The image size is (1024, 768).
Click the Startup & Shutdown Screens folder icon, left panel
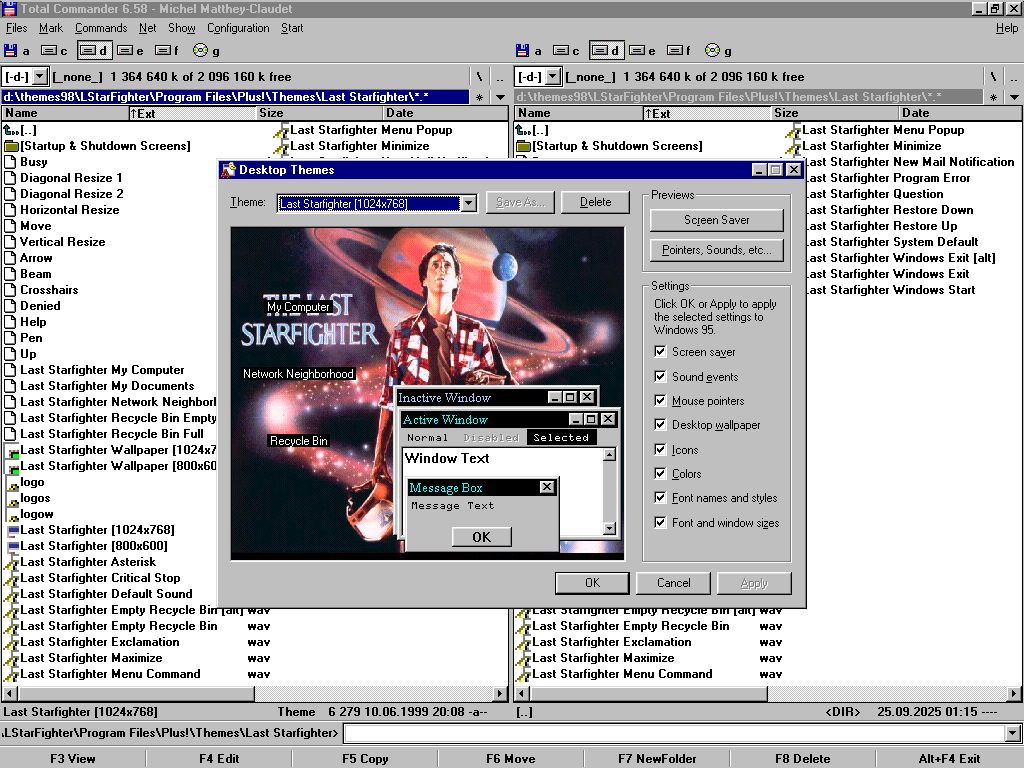tap(11, 146)
